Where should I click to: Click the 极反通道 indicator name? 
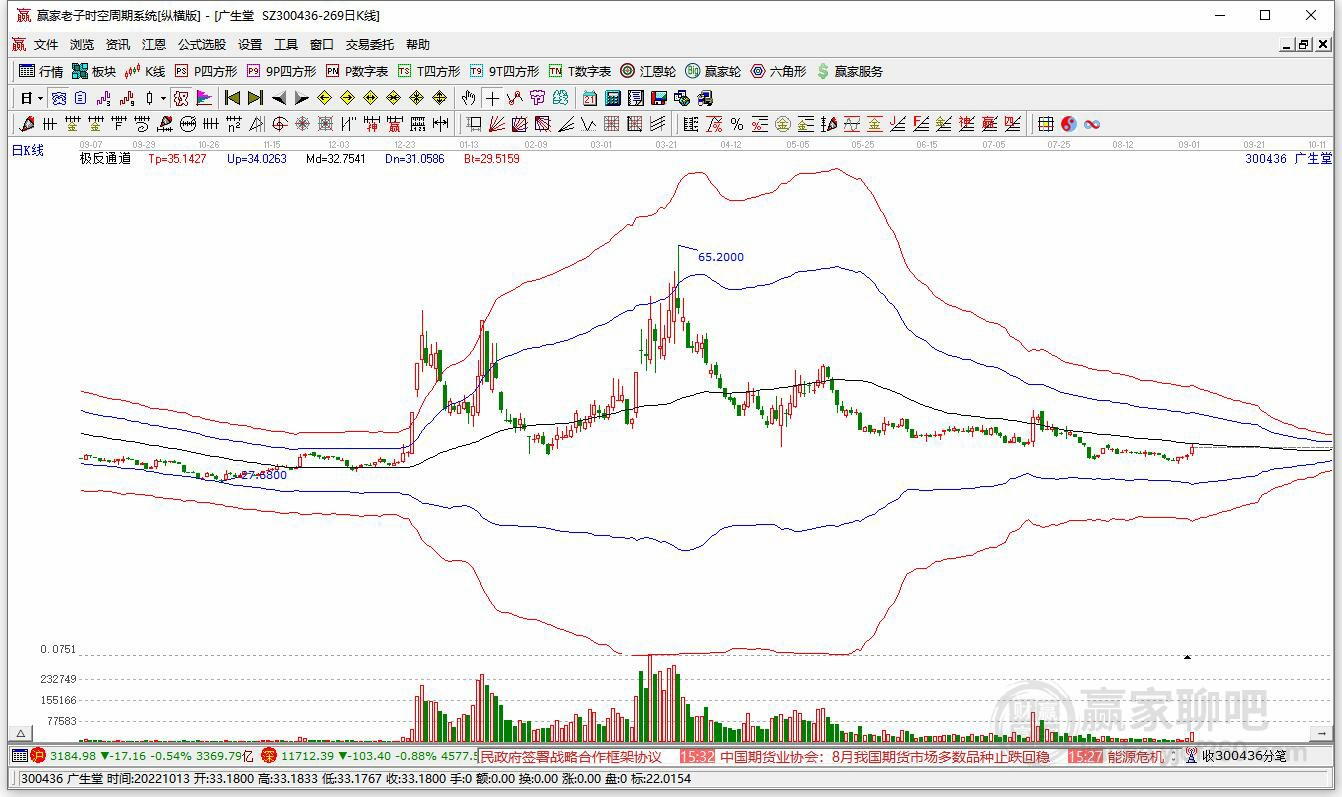105,158
